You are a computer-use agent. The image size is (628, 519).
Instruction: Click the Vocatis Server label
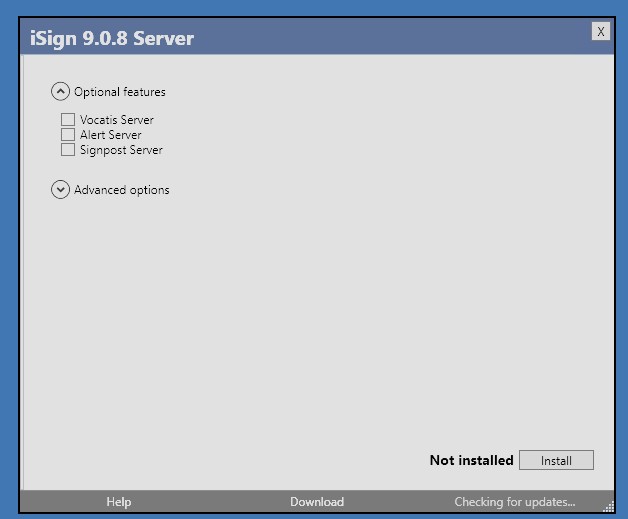tap(117, 120)
